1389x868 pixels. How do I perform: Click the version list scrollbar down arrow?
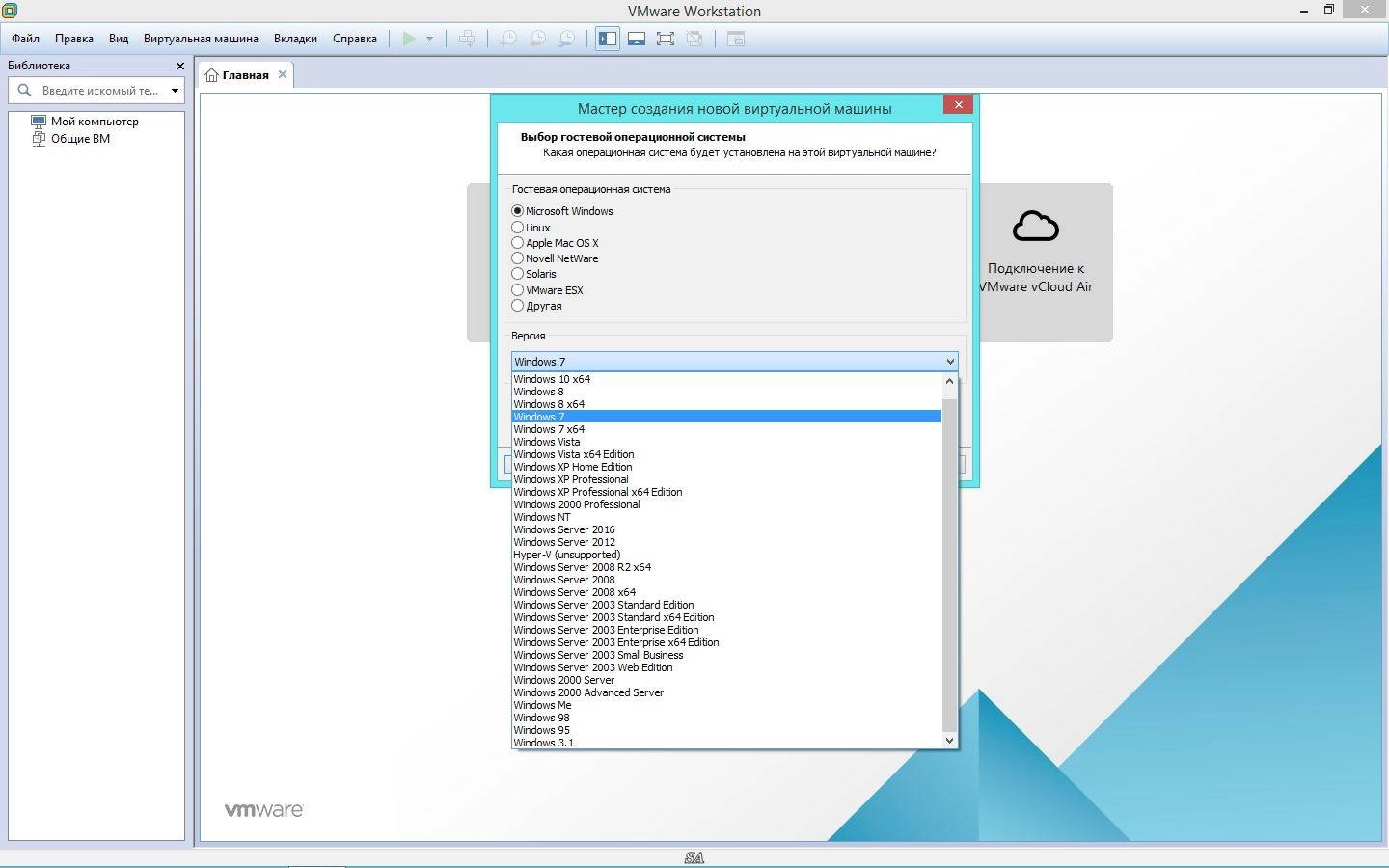[949, 740]
